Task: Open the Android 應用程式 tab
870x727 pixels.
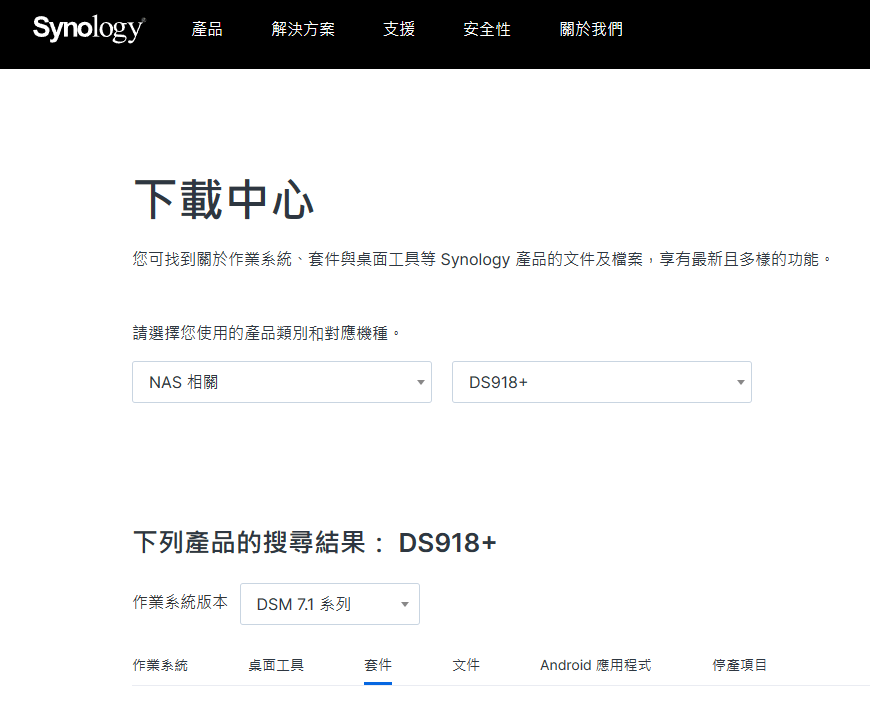Action: click(x=595, y=665)
